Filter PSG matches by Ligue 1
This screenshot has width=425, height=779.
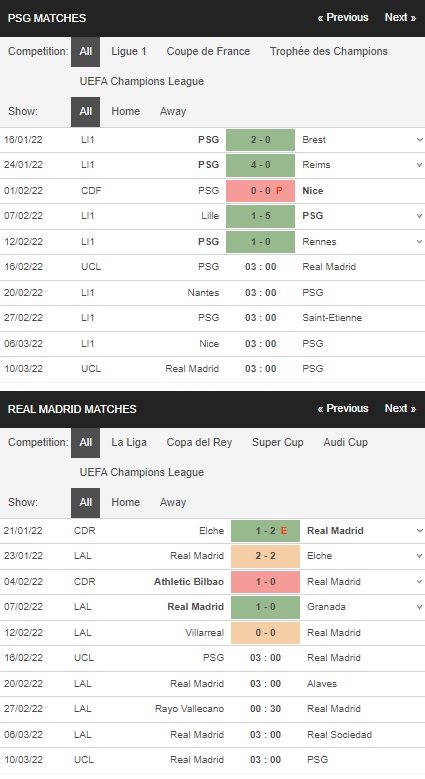pyautogui.click(x=129, y=51)
